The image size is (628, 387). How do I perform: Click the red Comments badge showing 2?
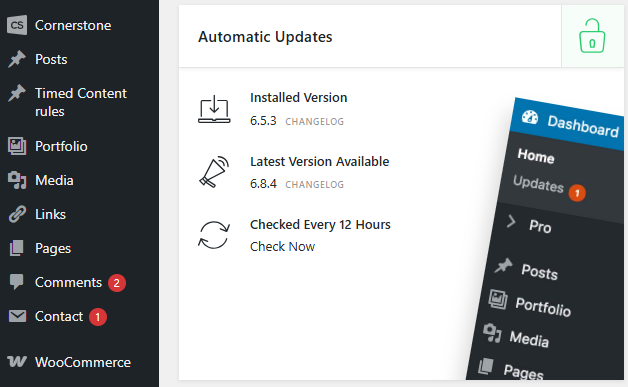click(117, 283)
